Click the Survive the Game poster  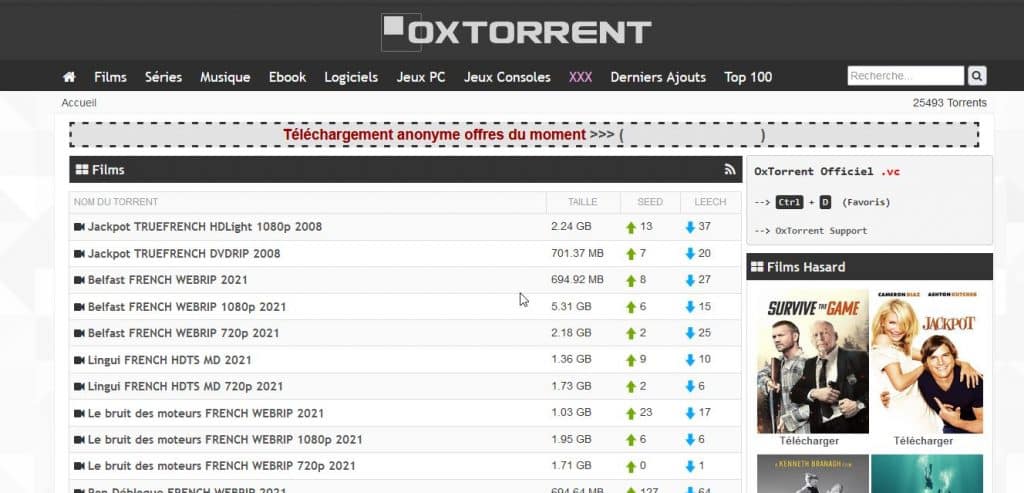pyautogui.click(x=811, y=363)
